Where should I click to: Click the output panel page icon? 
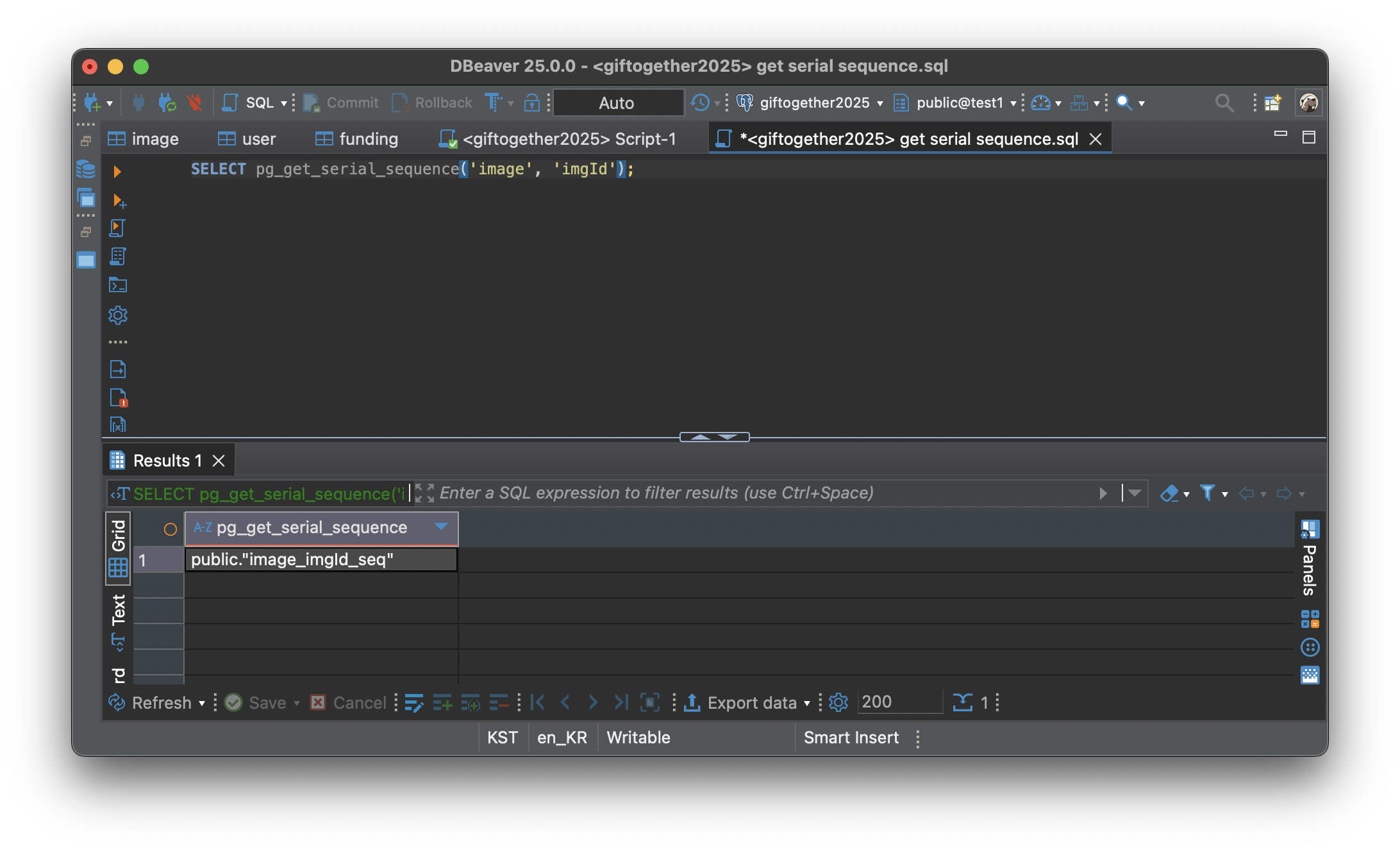tap(118, 369)
